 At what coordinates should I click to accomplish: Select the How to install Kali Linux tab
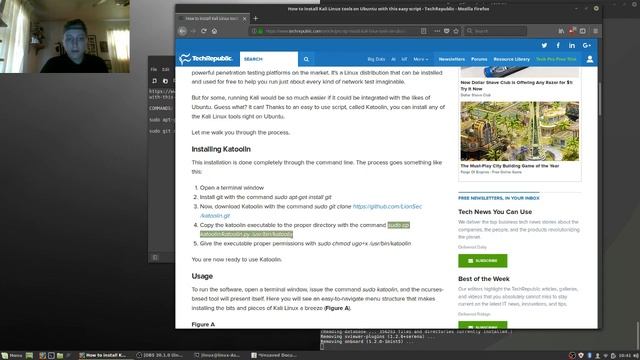coord(212,18)
